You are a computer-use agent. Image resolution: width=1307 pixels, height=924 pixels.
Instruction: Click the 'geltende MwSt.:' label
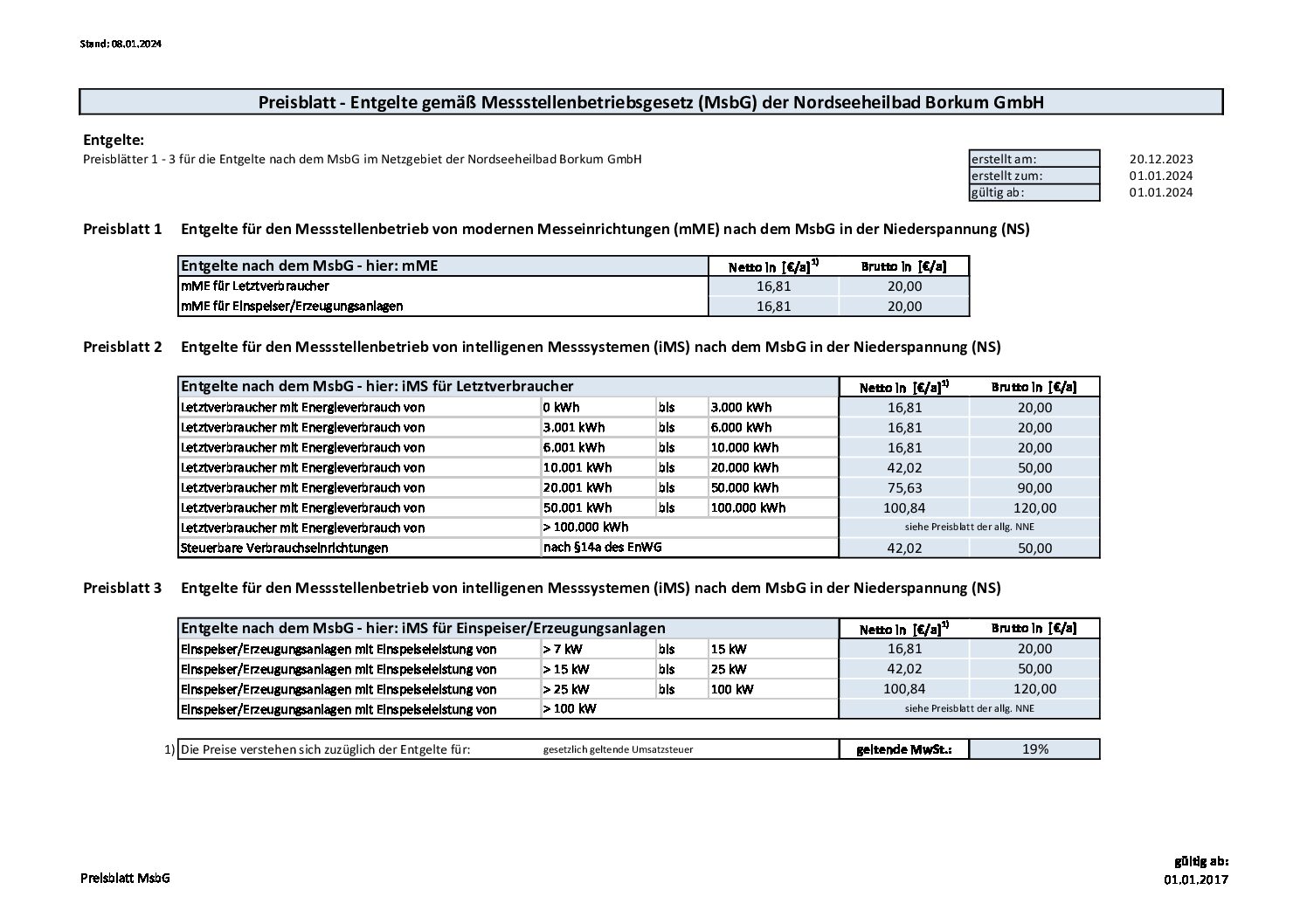point(904,749)
